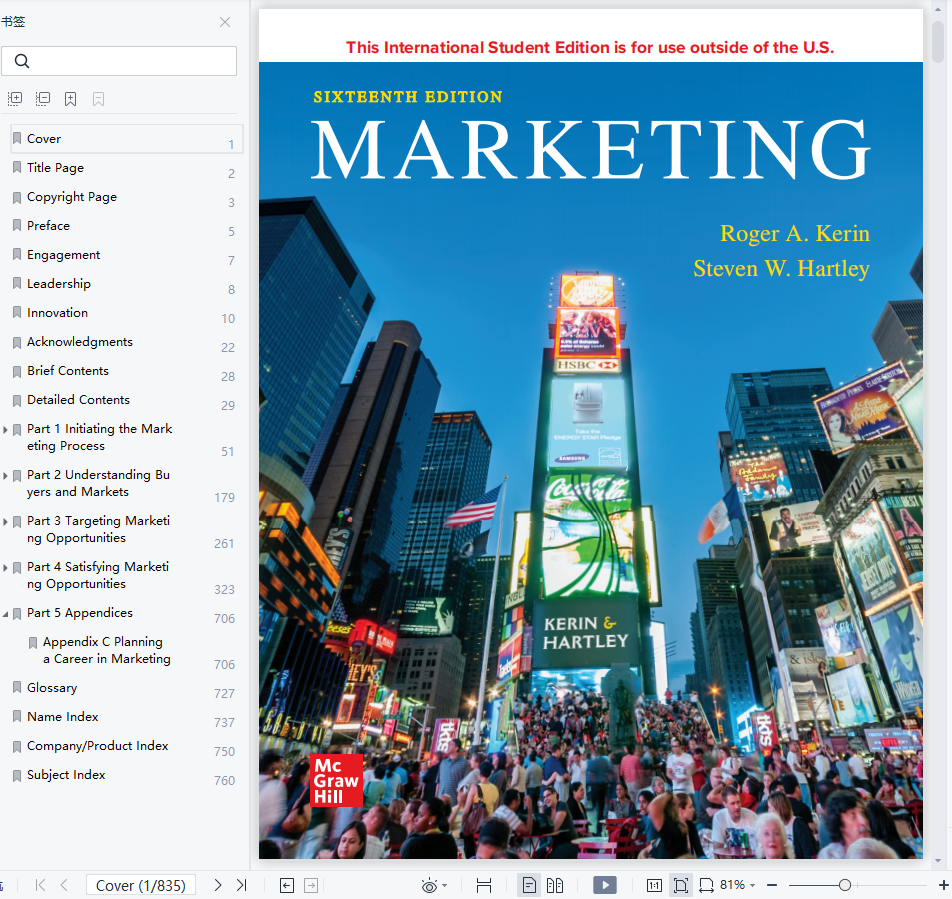
Task: Expand Part 4 Satisfying Marketing Opportunities
Action: (x=5, y=568)
